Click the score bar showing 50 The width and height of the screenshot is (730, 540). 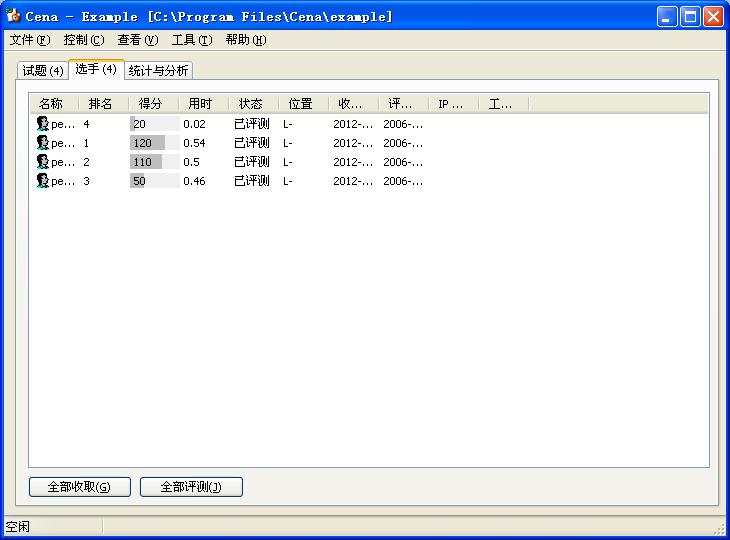[x=138, y=181]
